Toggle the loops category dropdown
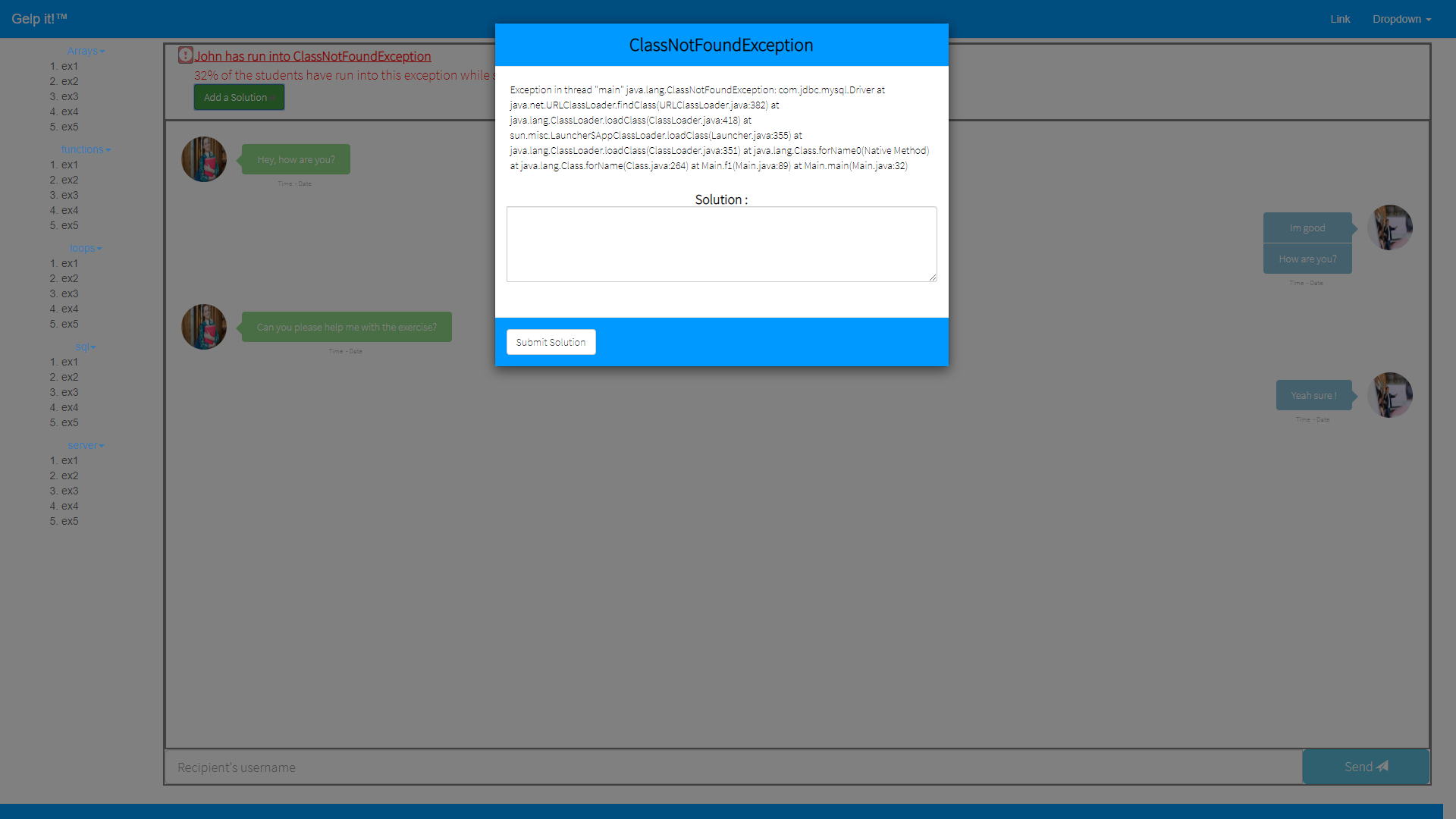The width and height of the screenshot is (1456, 819). click(86, 248)
